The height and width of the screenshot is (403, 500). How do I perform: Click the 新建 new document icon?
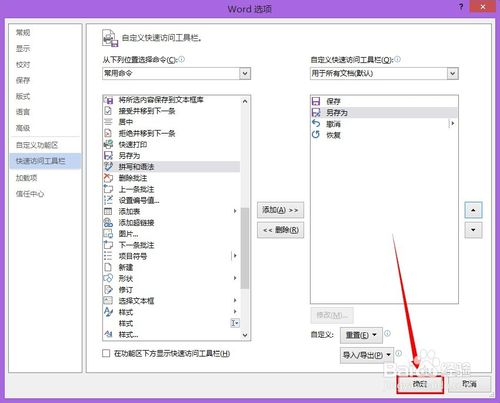tap(108, 267)
